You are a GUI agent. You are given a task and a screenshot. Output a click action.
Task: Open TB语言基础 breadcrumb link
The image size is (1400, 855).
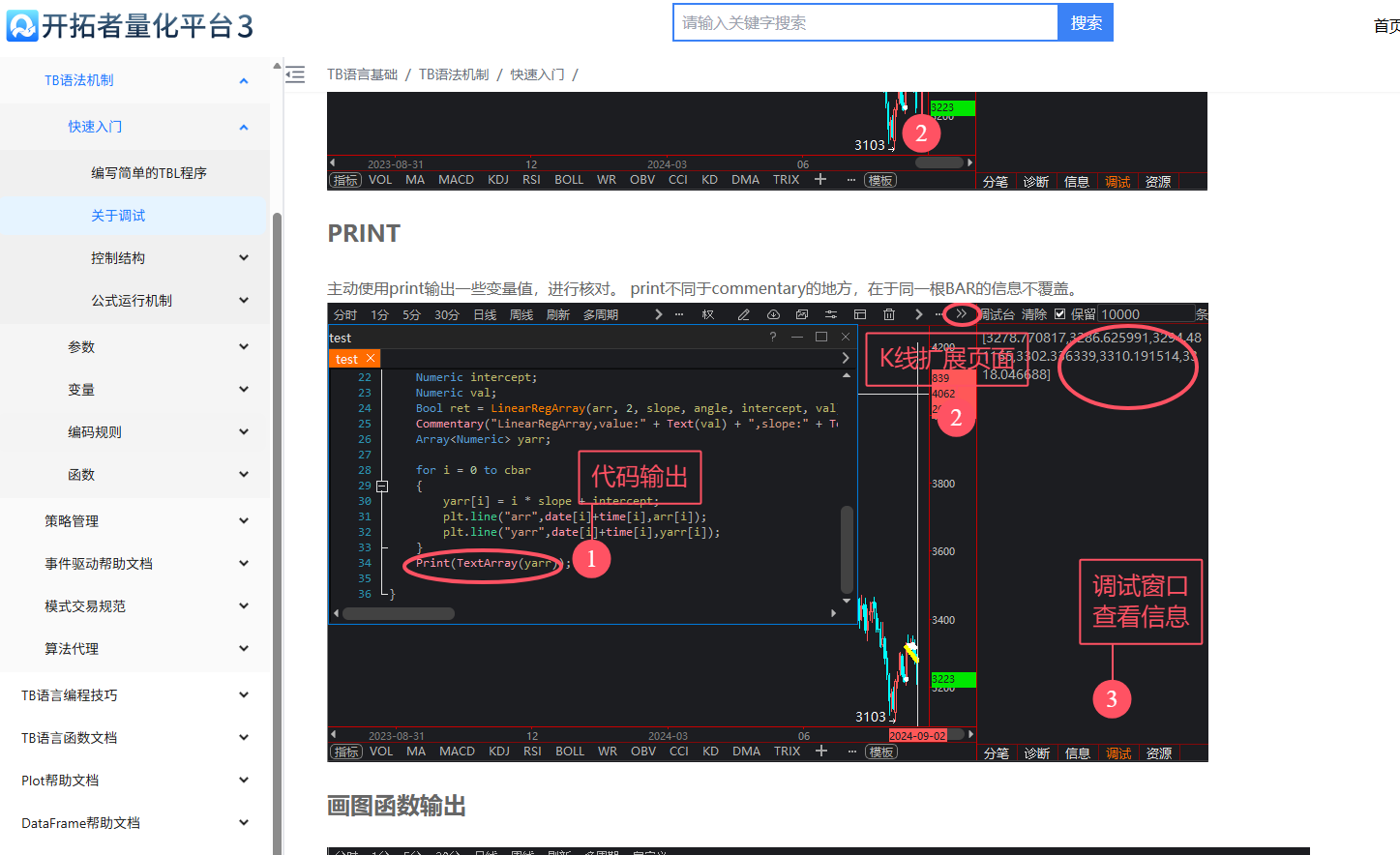pos(362,74)
